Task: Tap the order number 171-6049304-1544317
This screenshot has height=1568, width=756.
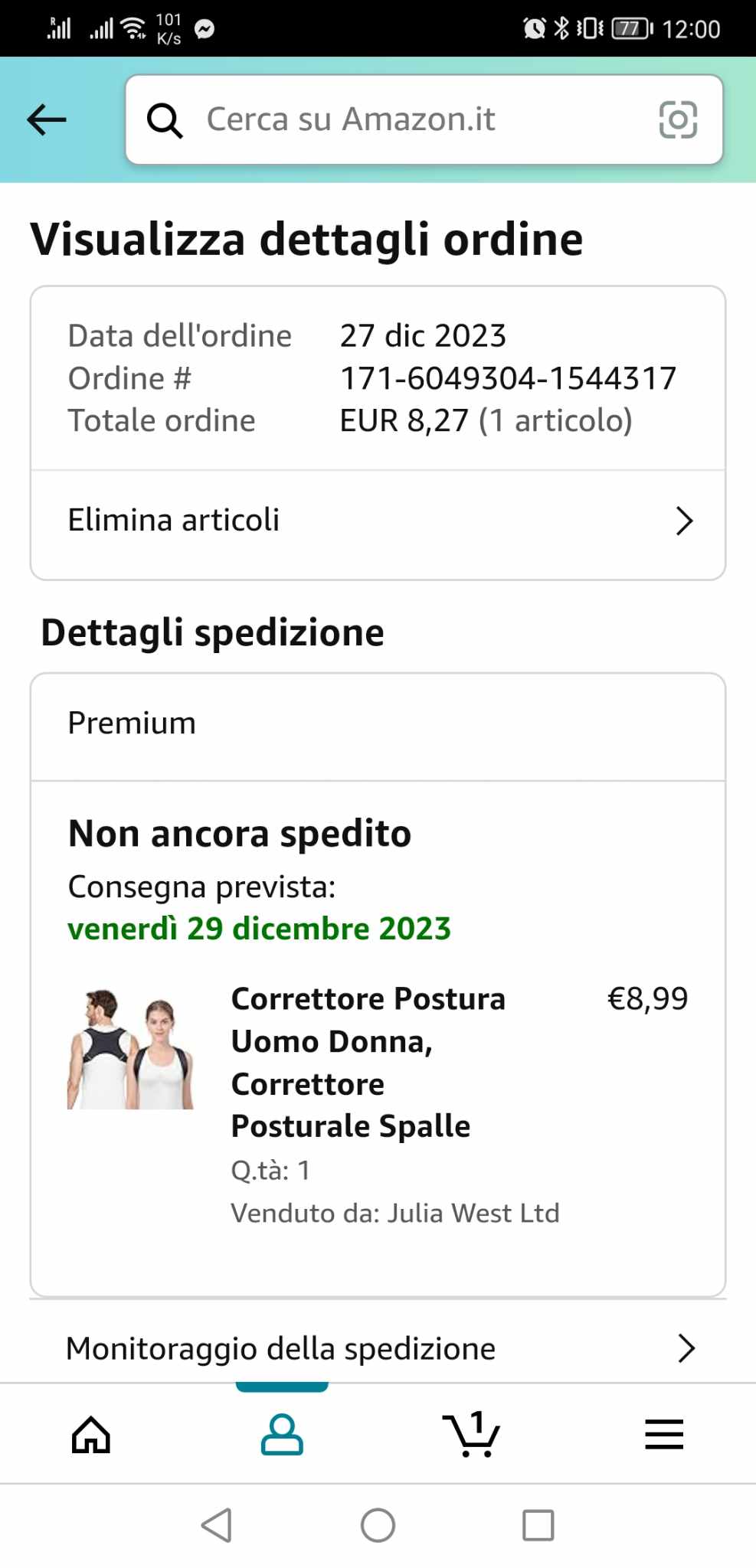Action: point(508,378)
